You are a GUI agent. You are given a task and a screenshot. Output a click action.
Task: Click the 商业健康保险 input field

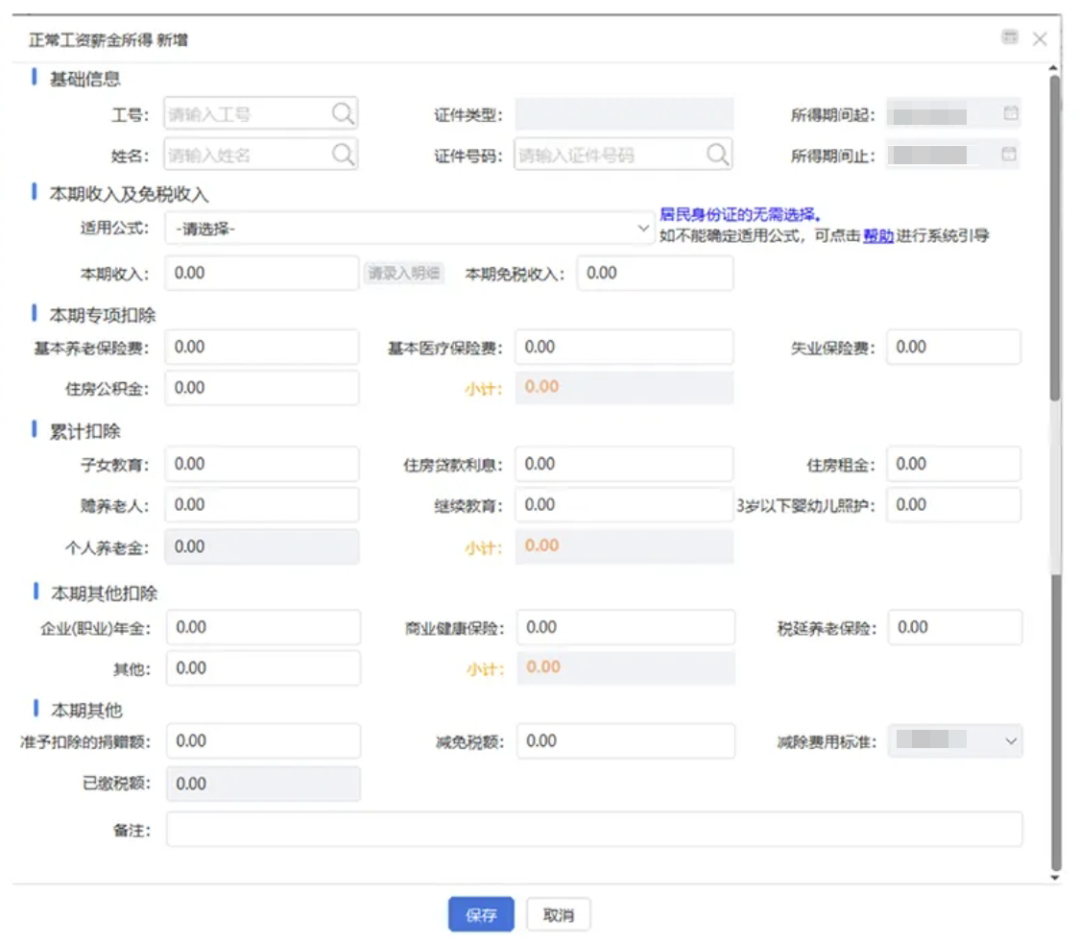click(x=625, y=628)
